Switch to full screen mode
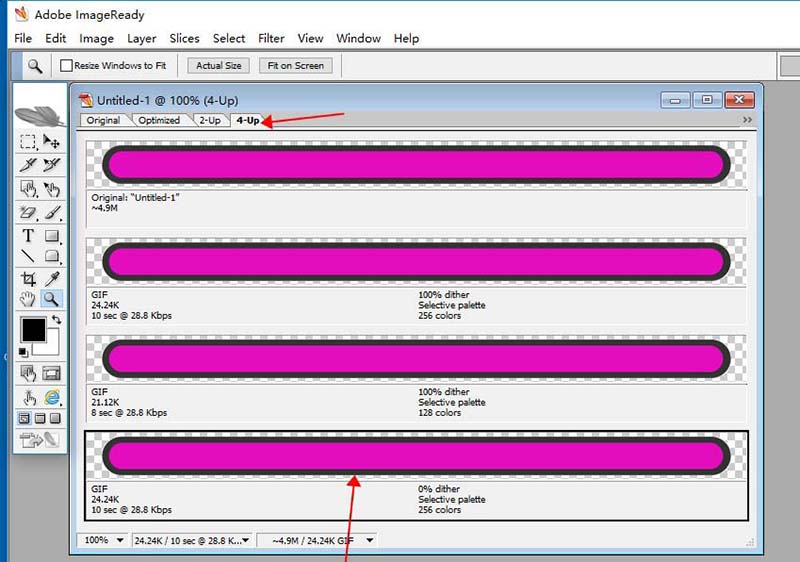The height and width of the screenshot is (562, 800). pyautogui.click(x=55, y=419)
